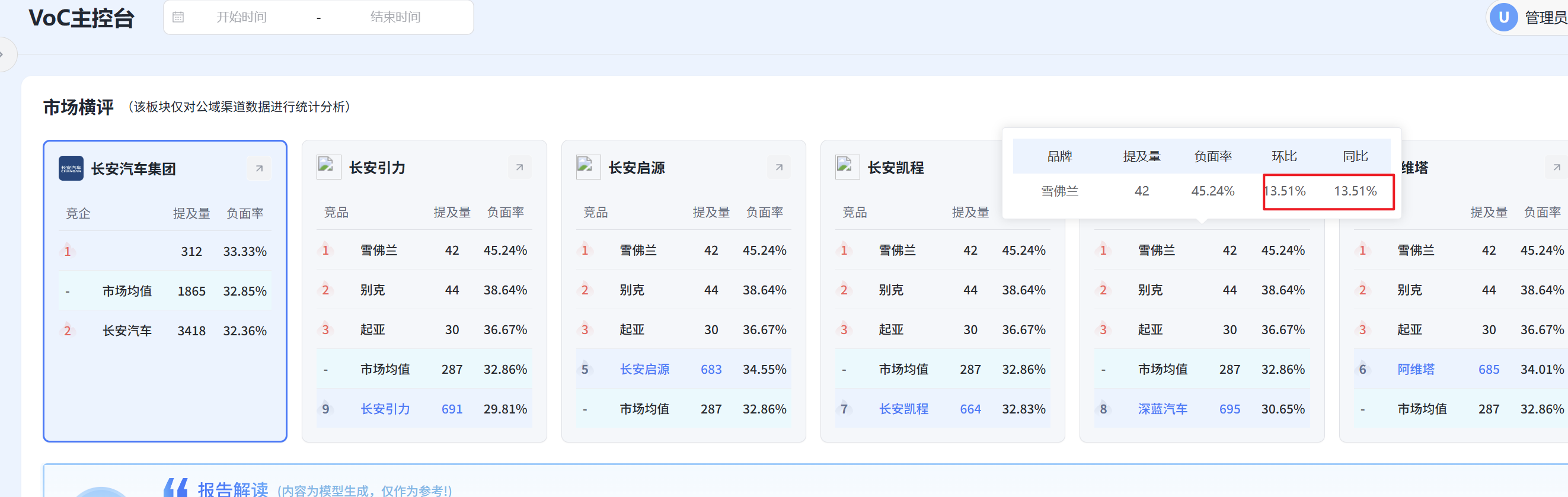Select the 长安启源 card title

point(637,168)
